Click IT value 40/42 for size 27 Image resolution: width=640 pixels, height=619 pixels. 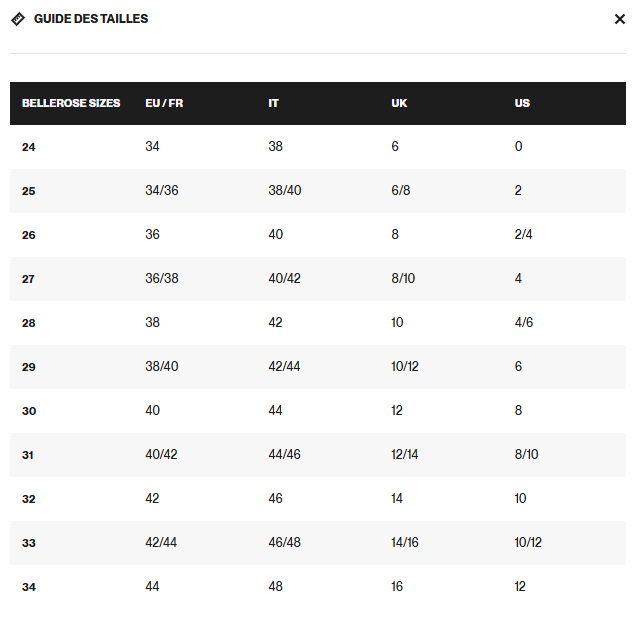coord(284,279)
